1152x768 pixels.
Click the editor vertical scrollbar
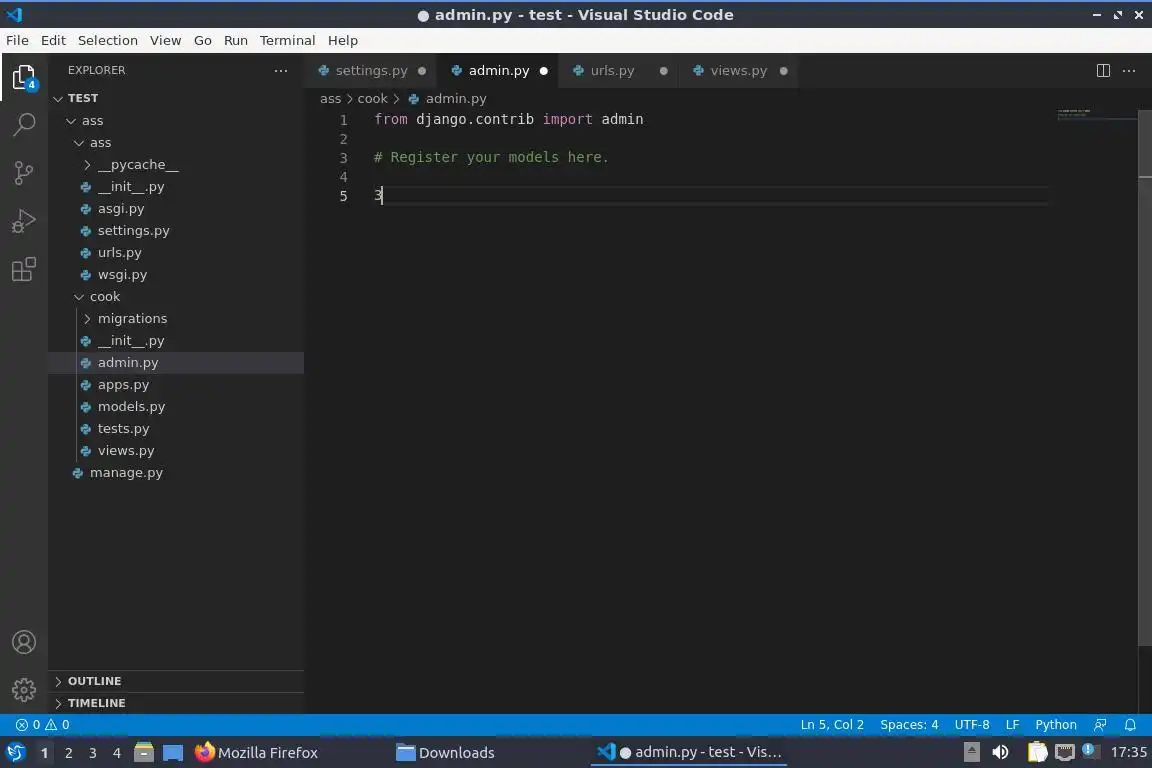click(1145, 378)
